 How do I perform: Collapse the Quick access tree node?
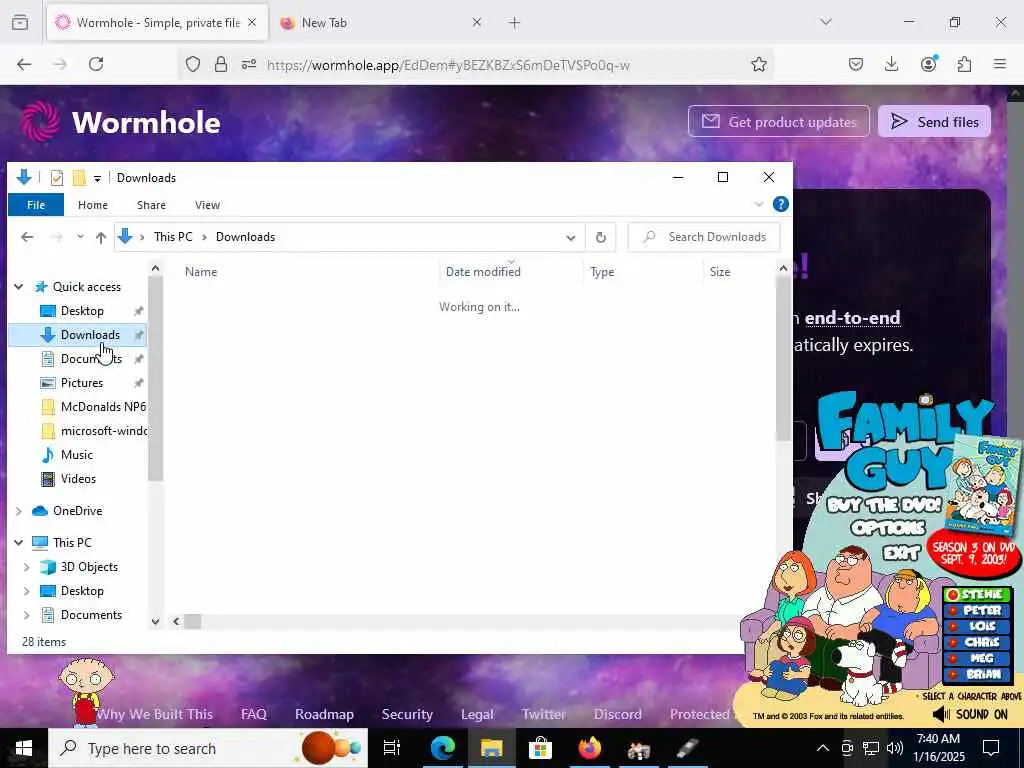(19, 287)
